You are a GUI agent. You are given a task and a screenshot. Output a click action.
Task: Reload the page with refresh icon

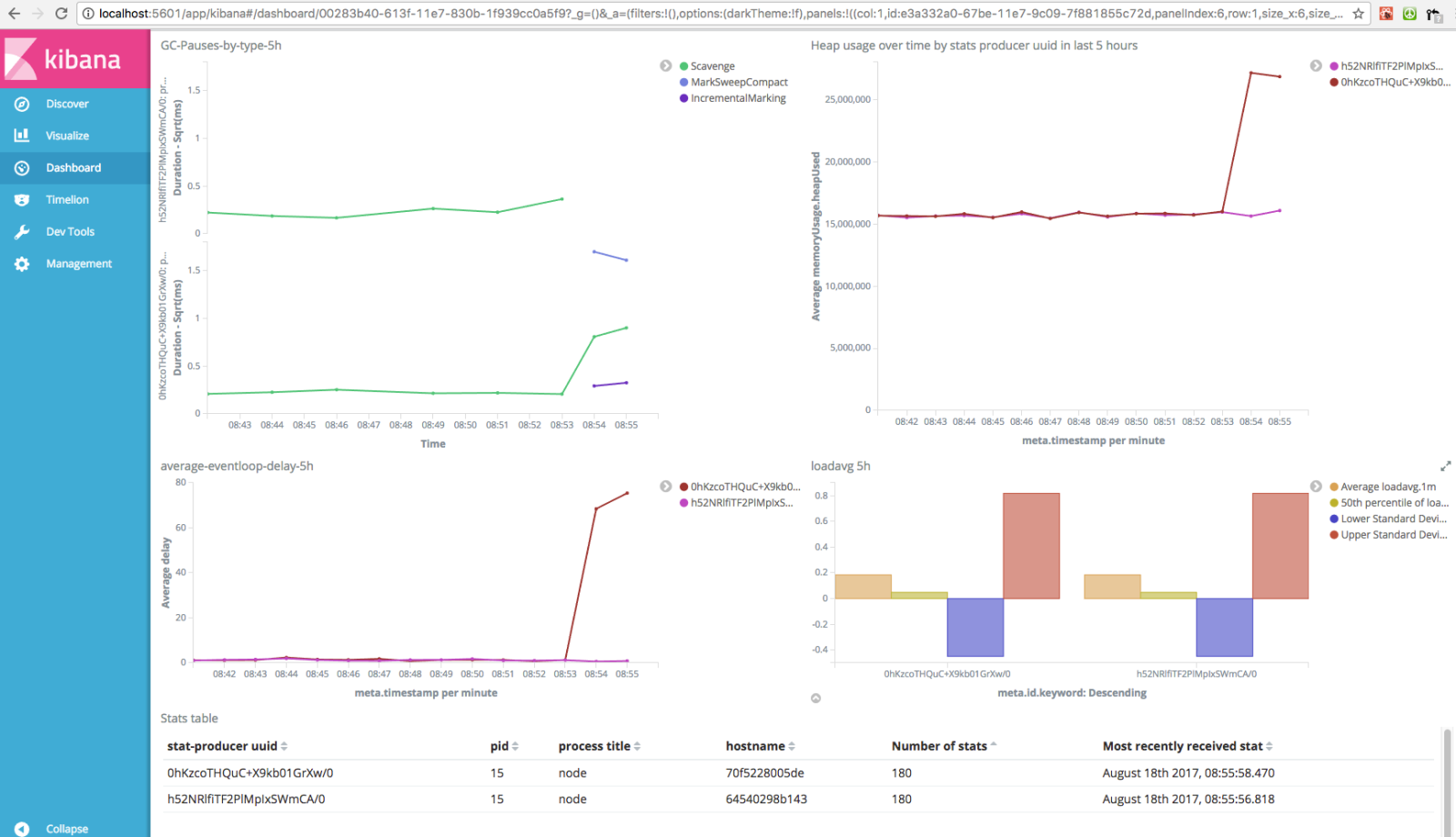point(62,14)
